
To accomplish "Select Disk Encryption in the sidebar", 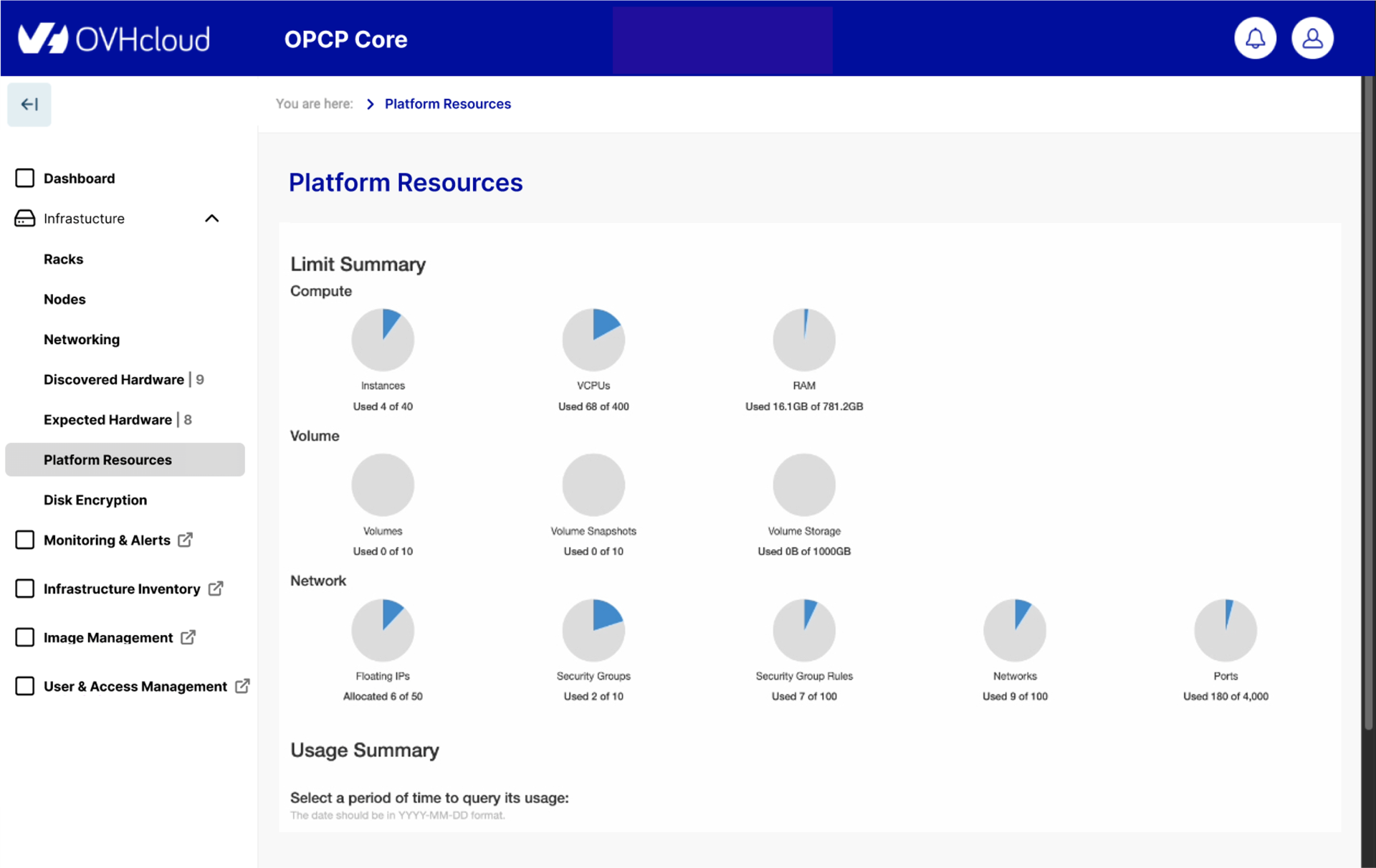I will [95, 500].
